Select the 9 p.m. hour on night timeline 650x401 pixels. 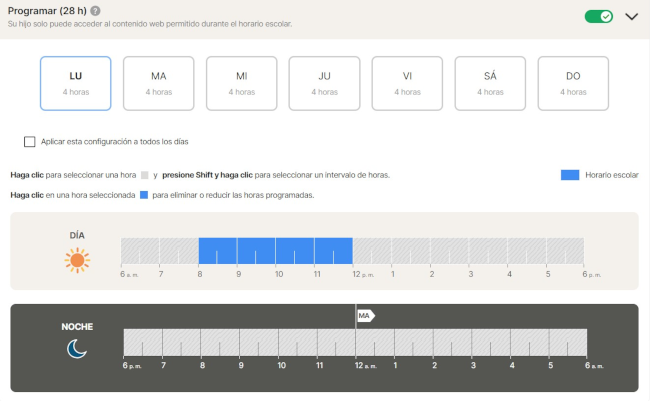tap(260, 341)
